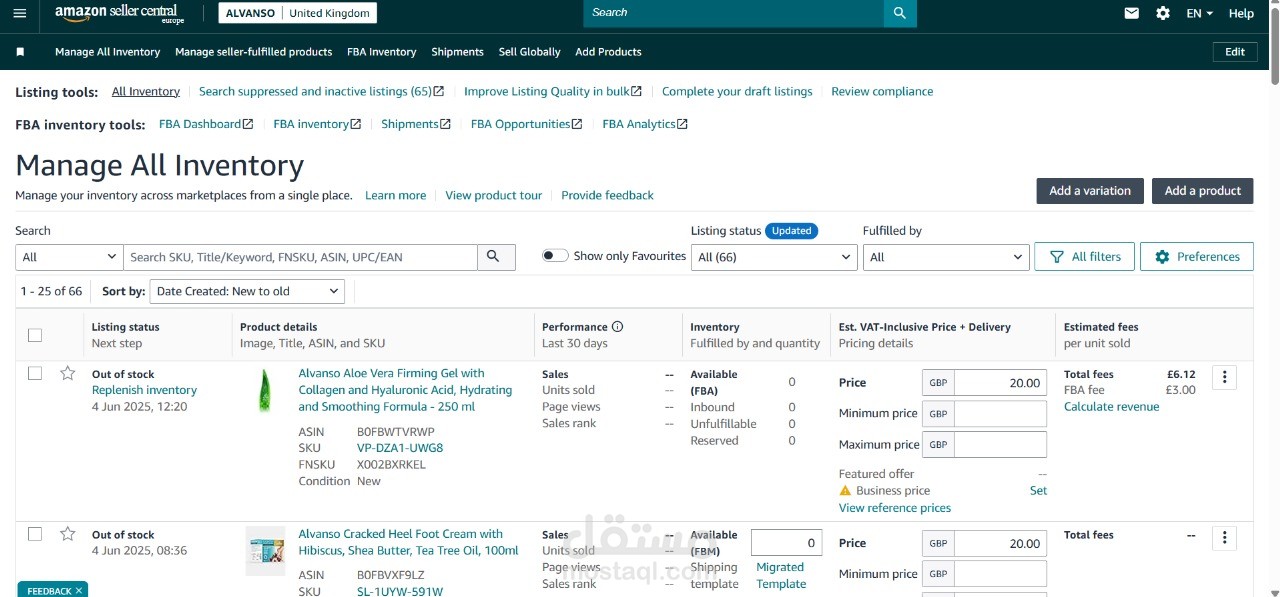Screen dimensions: 1280x597
Task: Open Shipments in top navigation
Action: [x=457, y=52]
